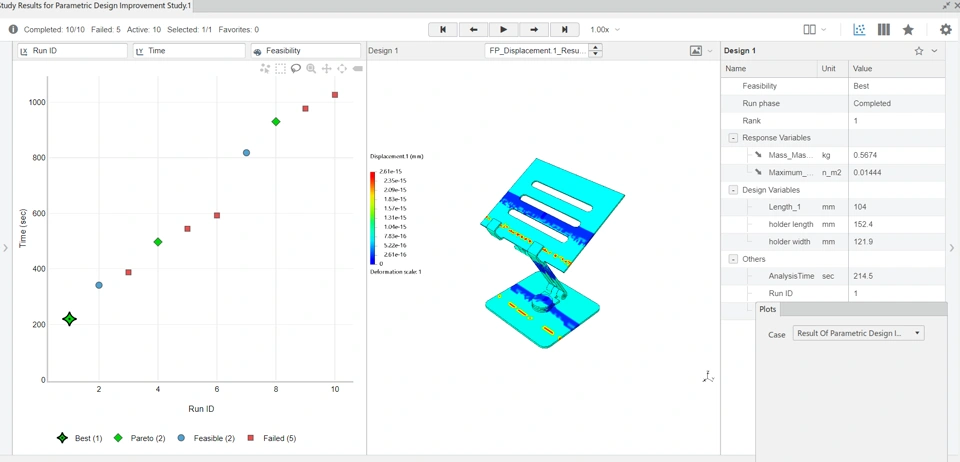The image size is (960, 462).
Task: Activate the zoom magnifier tool in plot toolbar
Action: pos(311,69)
